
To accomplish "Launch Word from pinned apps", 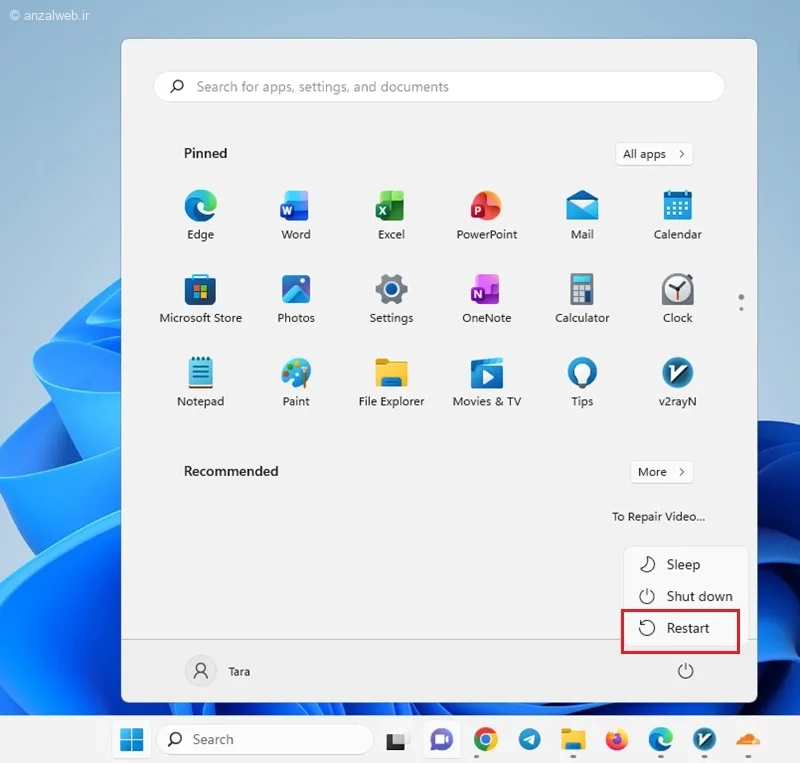I will (296, 215).
